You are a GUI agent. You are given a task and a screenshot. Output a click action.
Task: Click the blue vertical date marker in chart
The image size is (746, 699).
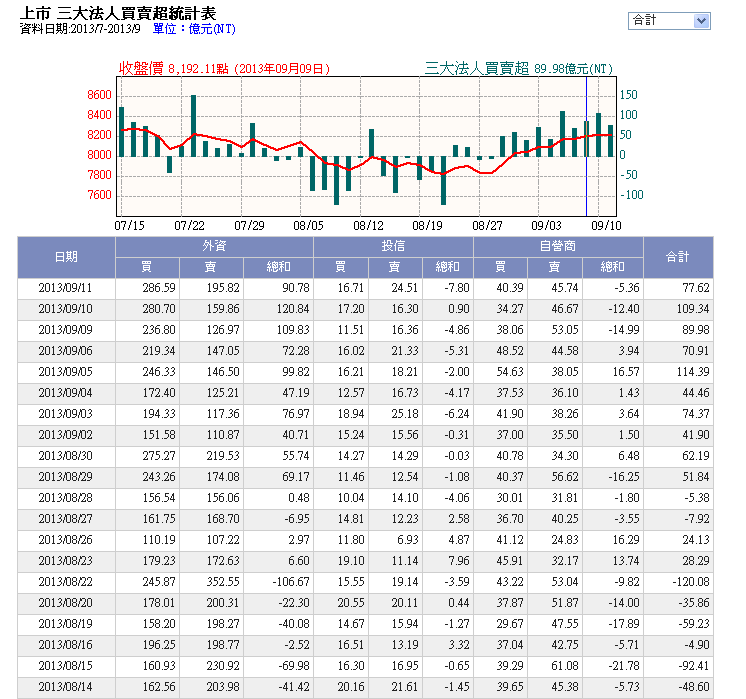coord(586,146)
